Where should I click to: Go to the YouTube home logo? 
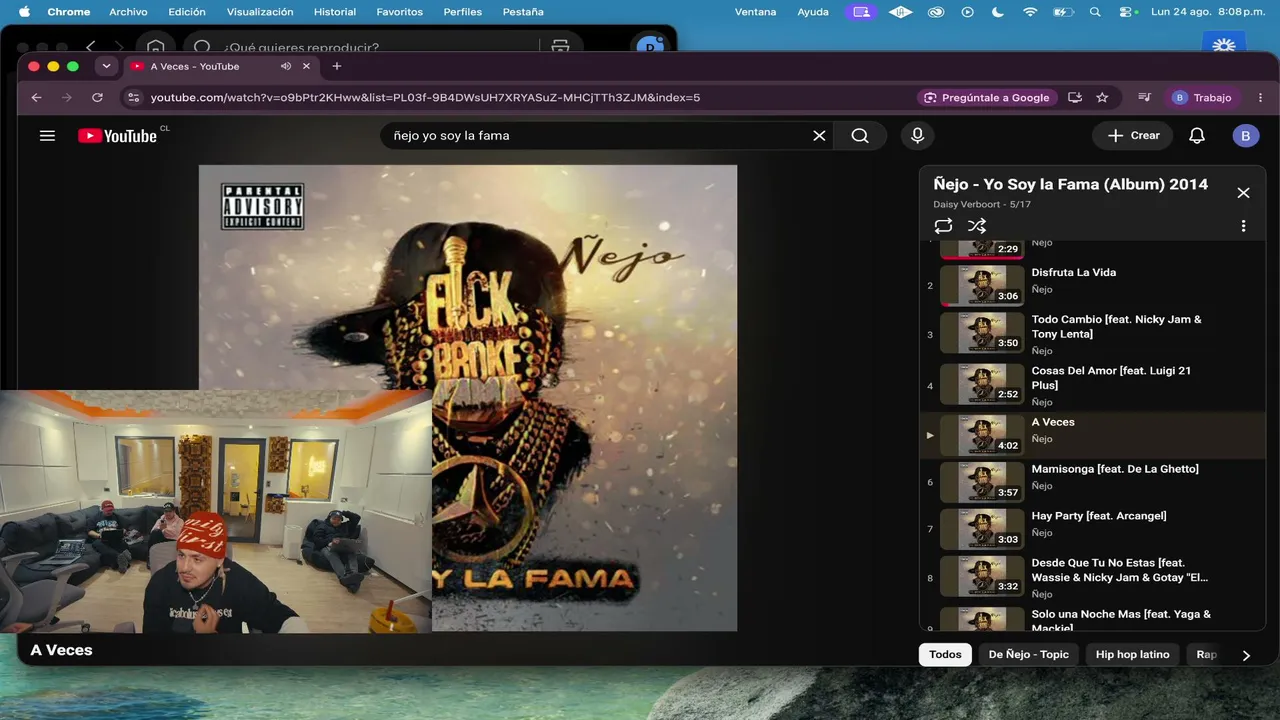tap(118, 136)
